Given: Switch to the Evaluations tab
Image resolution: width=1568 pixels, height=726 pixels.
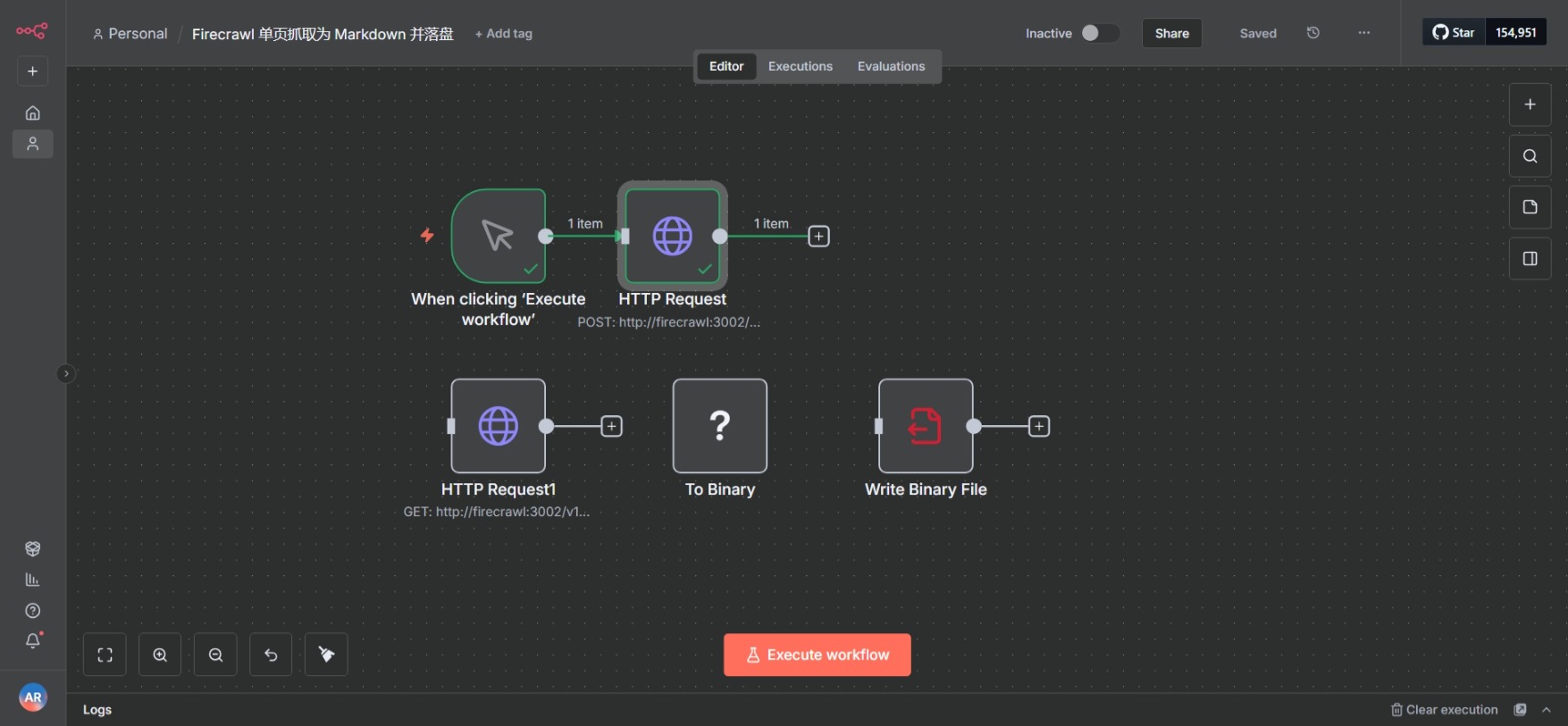Looking at the screenshot, I should point(891,66).
